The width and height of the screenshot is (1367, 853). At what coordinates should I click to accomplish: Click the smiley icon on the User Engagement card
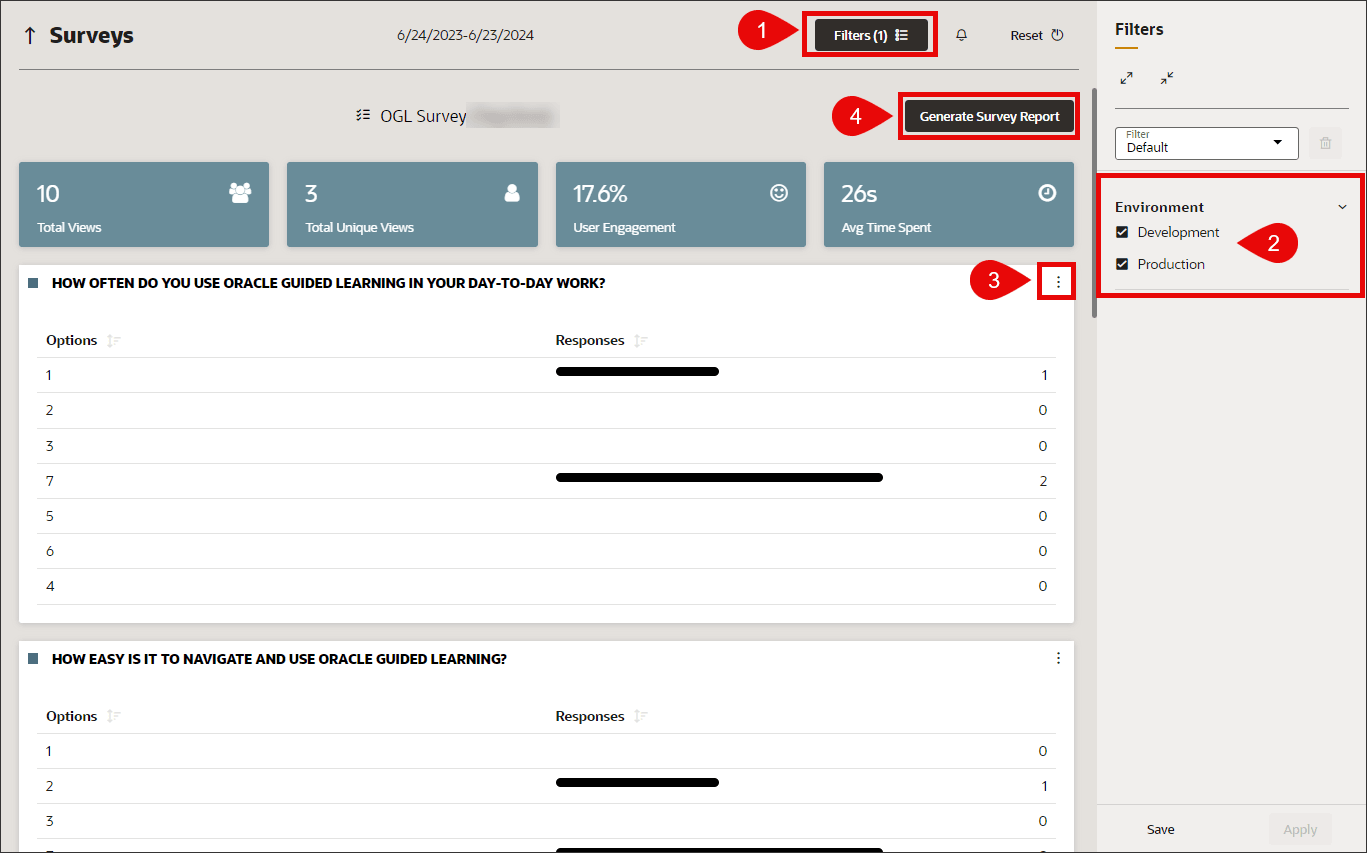point(779,193)
